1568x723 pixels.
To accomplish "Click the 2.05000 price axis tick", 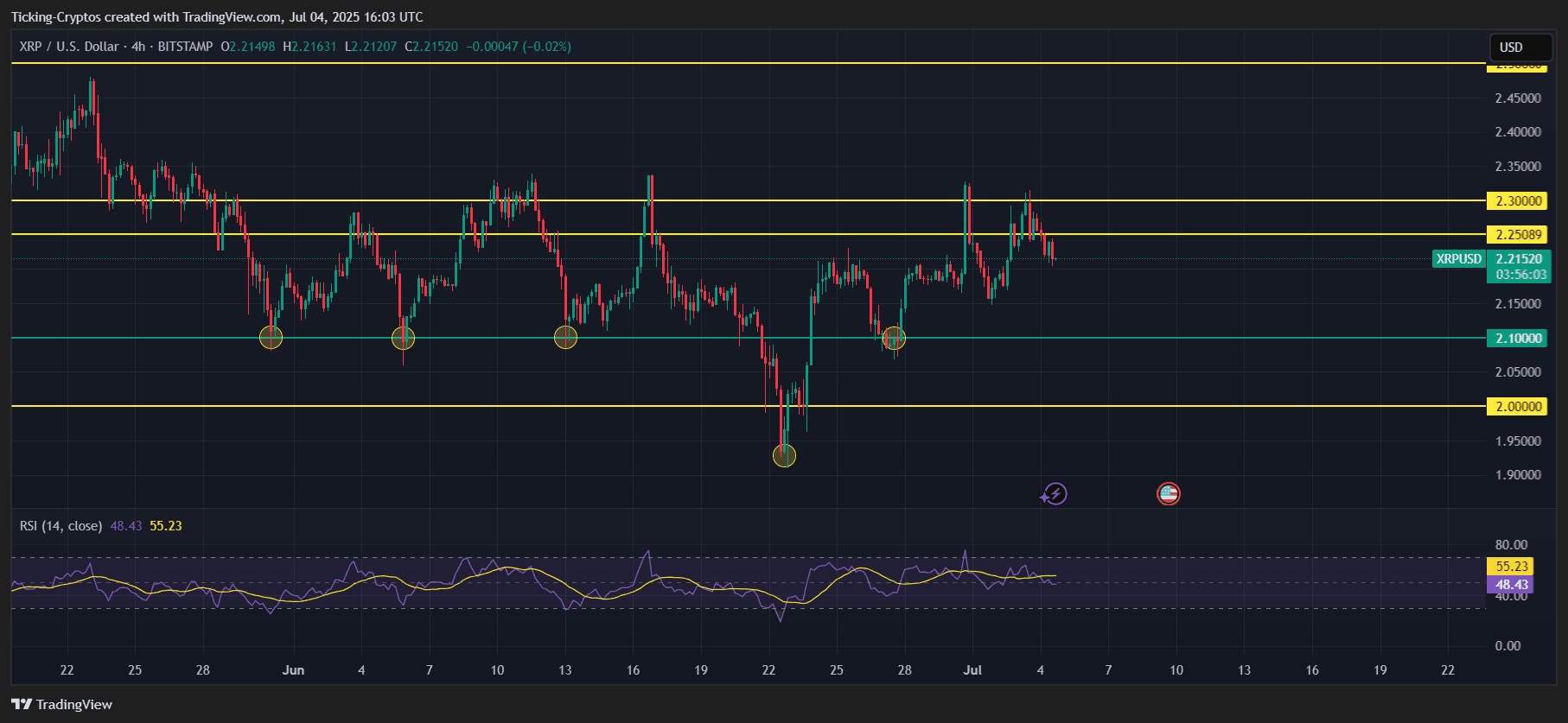I will click(1518, 372).
